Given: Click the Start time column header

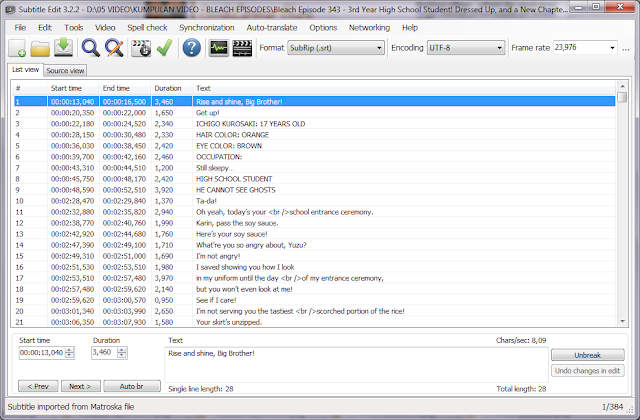Looking at the screenshot, I should point(73,88).
